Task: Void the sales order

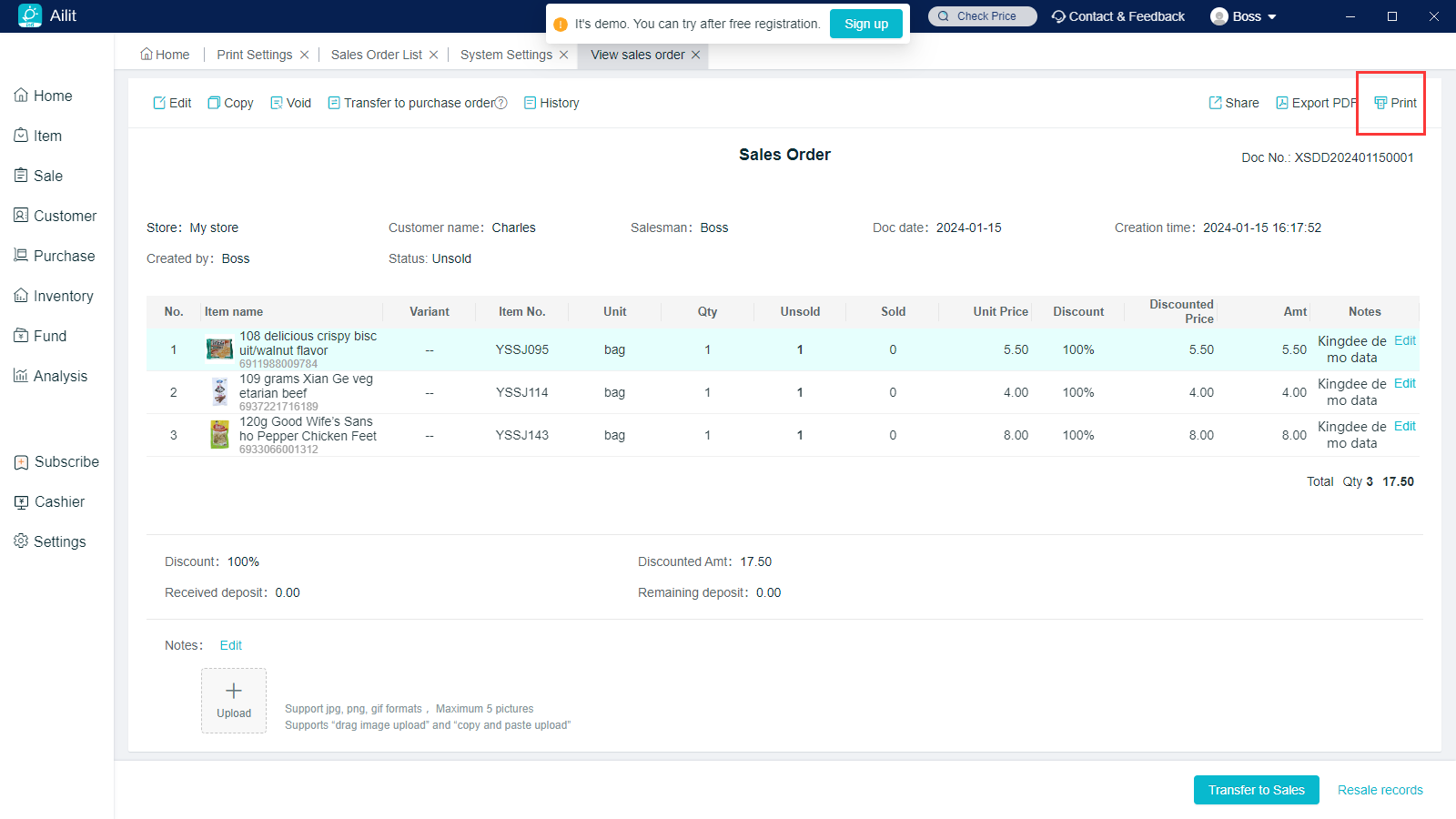Action: [290, 103]
